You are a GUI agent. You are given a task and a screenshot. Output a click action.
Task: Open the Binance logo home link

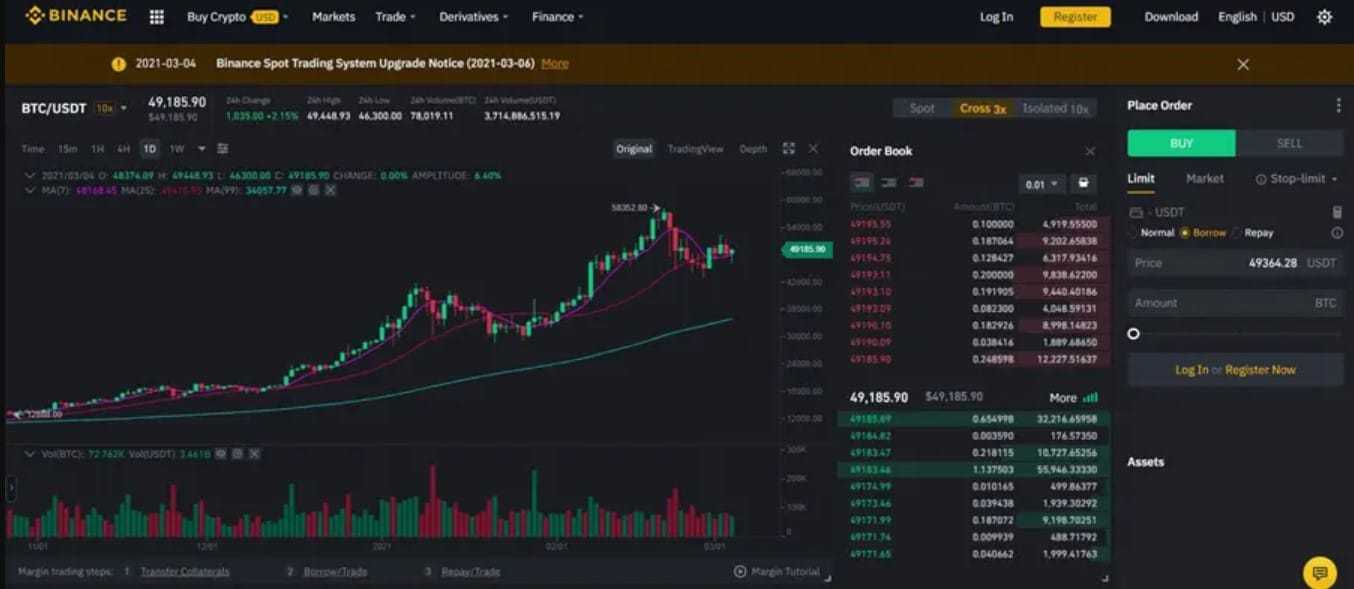point(75,16)
